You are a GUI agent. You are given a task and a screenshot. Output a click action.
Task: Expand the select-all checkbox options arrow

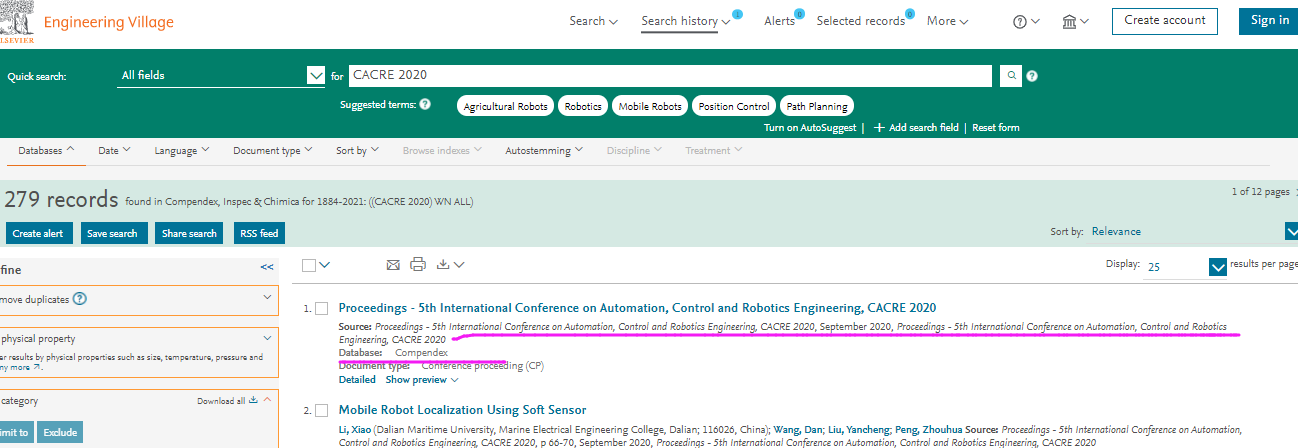tap(324, 265)
